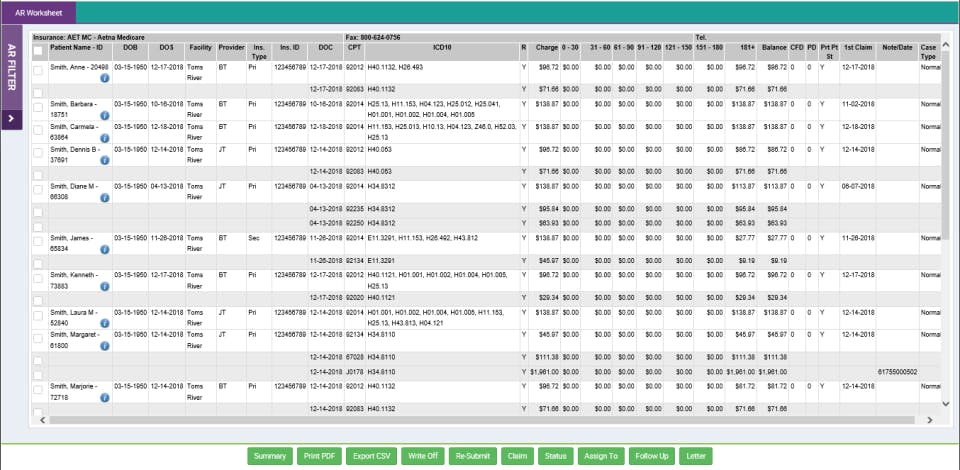Click the Re-Submit button
This screenshot has height=470, width=960.
click(473, 456)
